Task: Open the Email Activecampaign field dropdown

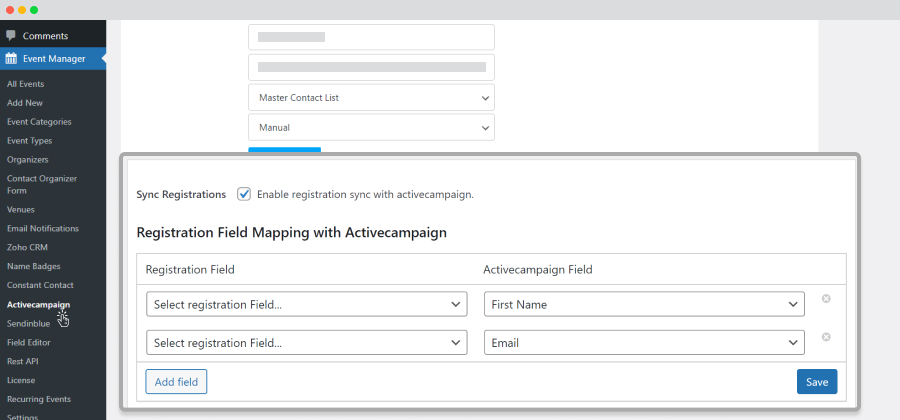Action: [x=644, y=343]
